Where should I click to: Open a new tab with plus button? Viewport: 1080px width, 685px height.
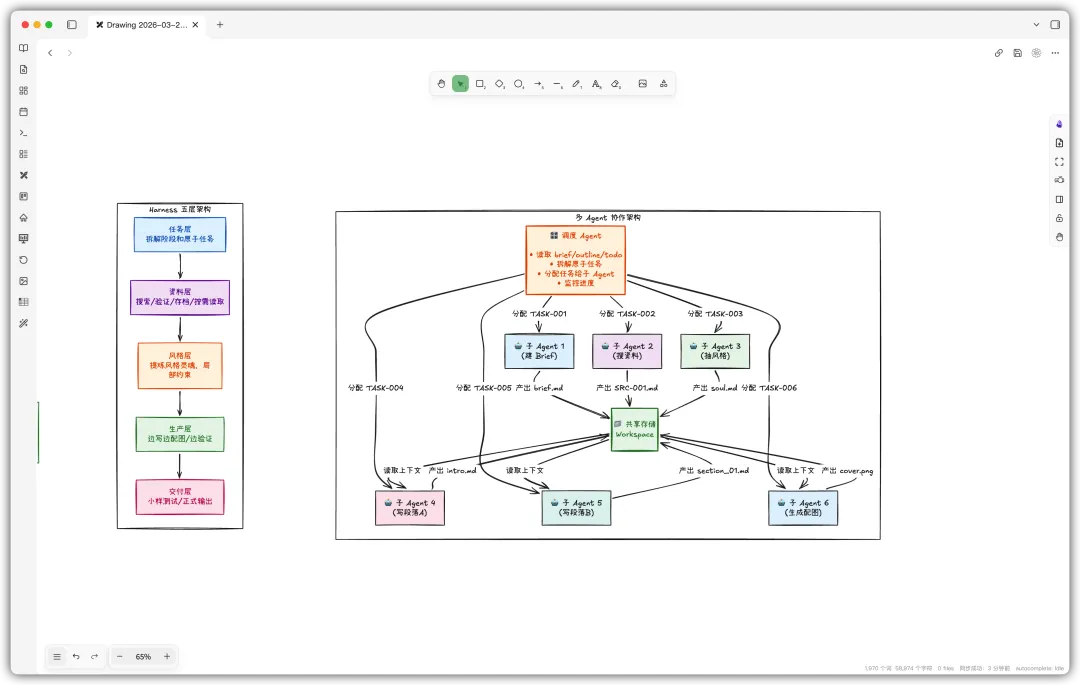[x=220, y=24]
